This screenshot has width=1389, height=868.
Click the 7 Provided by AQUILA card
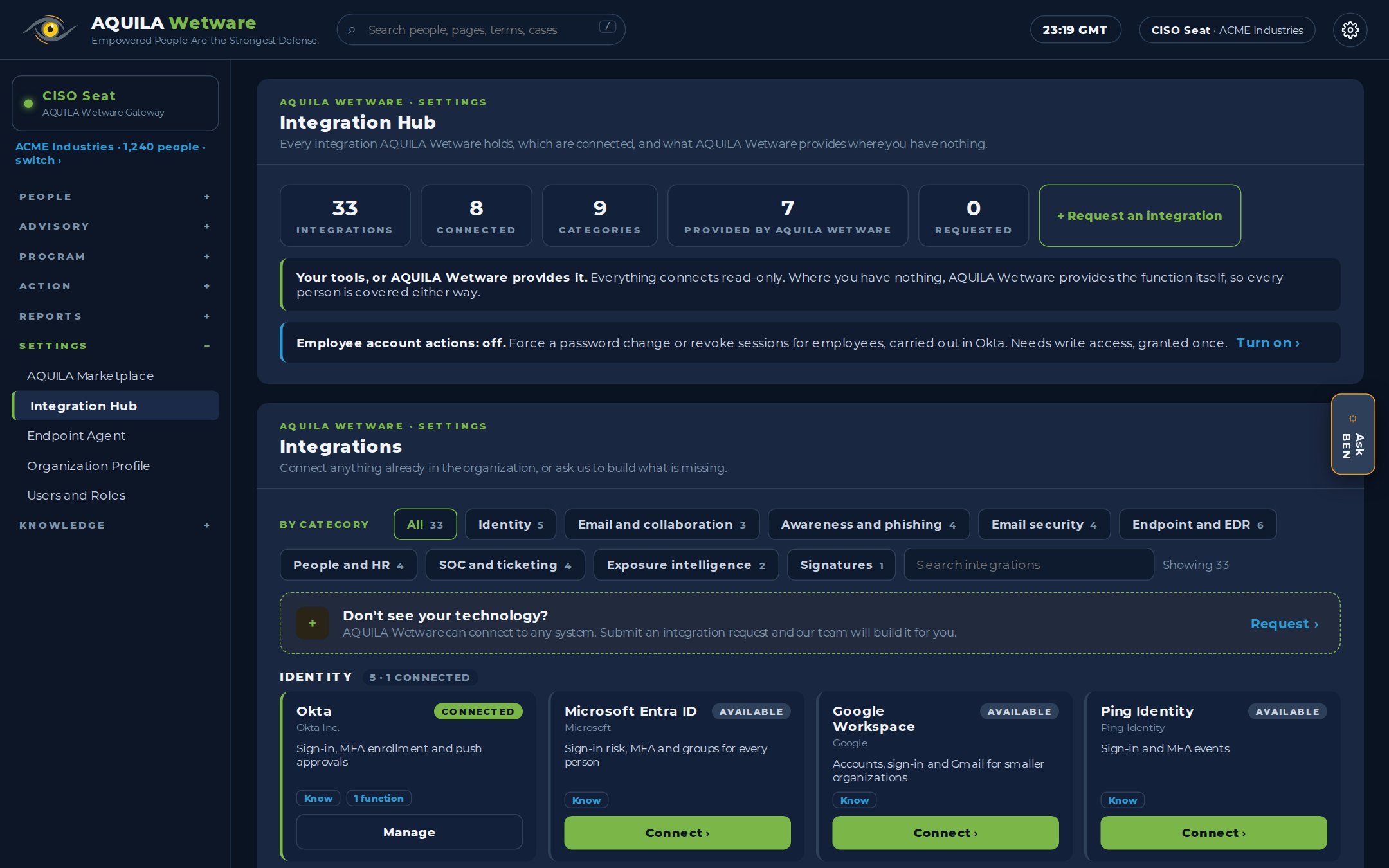pyautogui.click(x=788, y=215)
